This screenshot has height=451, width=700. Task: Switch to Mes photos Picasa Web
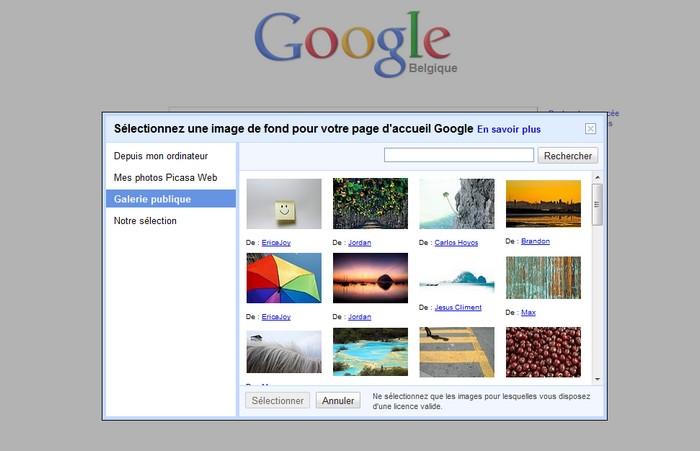pos(165,177)
